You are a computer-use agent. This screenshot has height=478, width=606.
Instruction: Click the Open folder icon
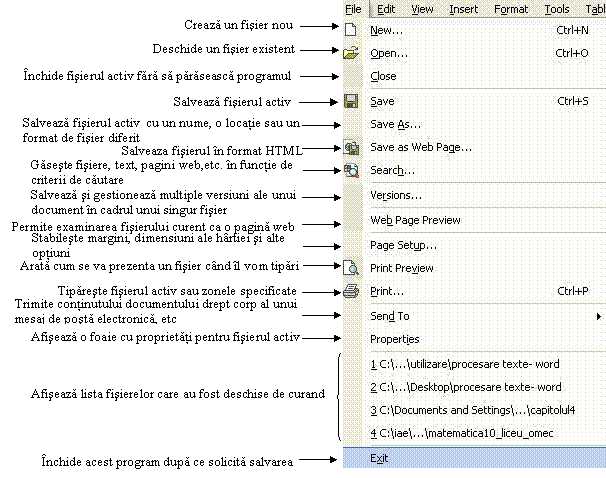pyautogui.click(x=351, y=53)
